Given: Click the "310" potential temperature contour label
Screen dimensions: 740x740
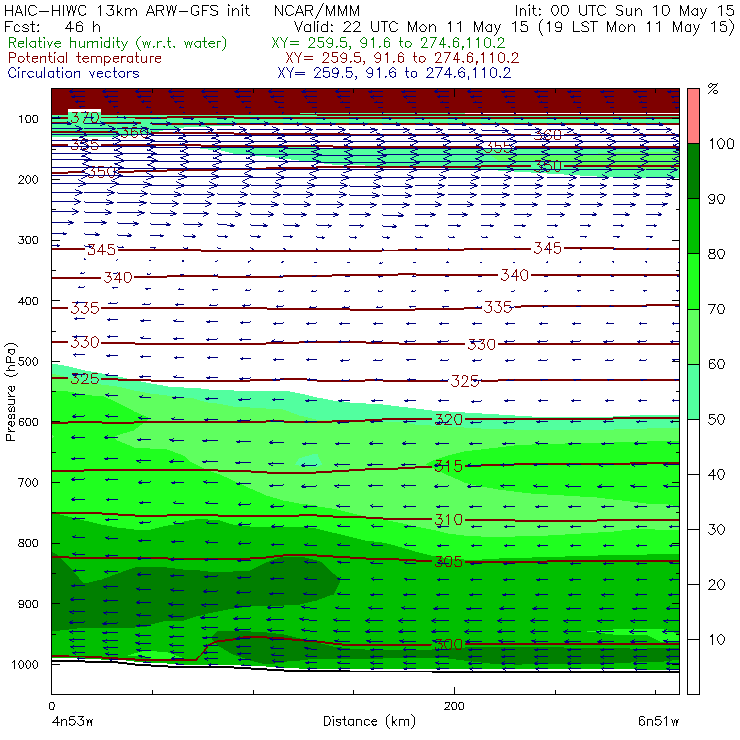Looking at the screenshot, I should (448, 520).
